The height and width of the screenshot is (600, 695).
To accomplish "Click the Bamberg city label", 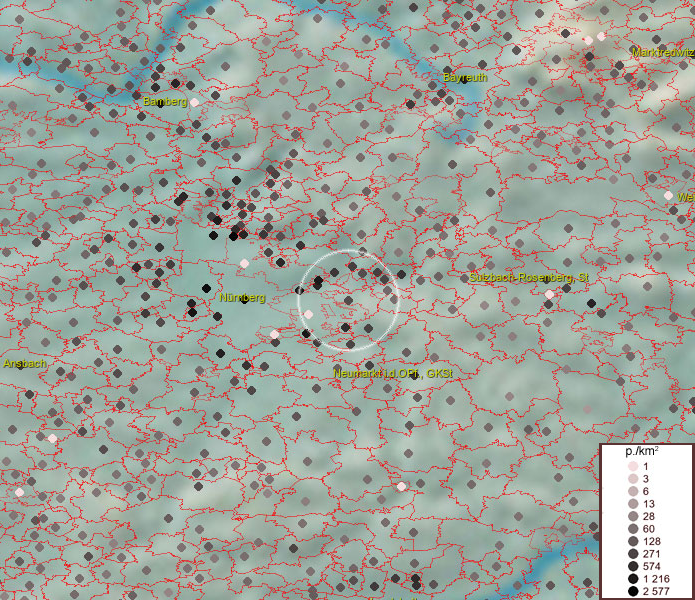I will tap(165, 102).
